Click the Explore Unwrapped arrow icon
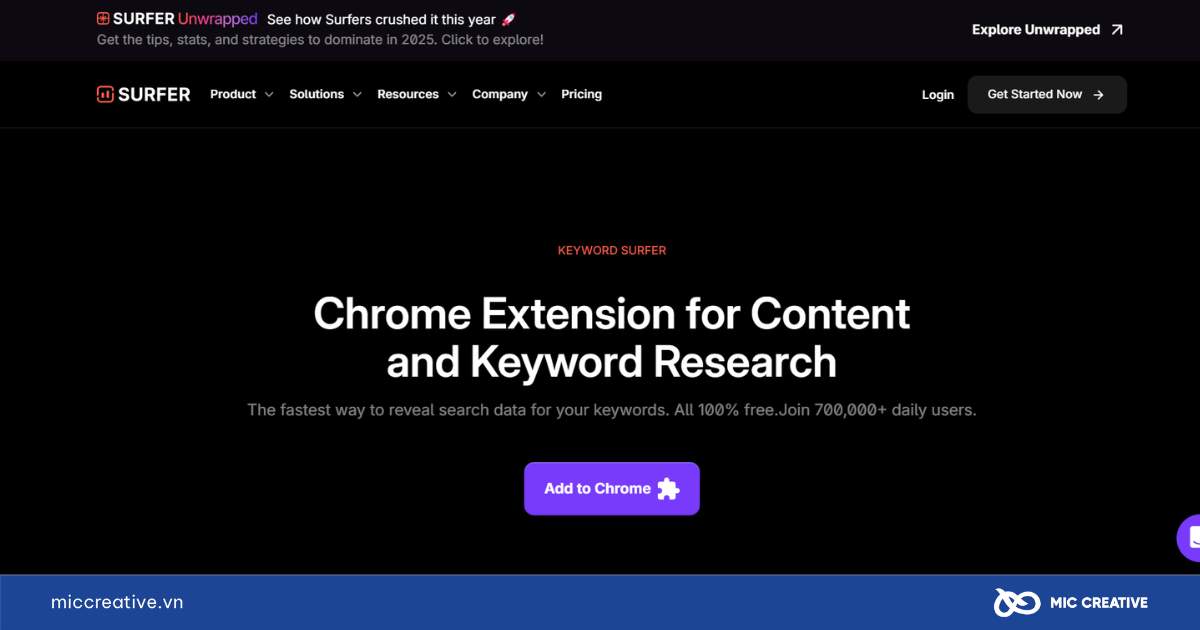The width and height of the screenshot is (1200, 630). tap(1116, 30)
